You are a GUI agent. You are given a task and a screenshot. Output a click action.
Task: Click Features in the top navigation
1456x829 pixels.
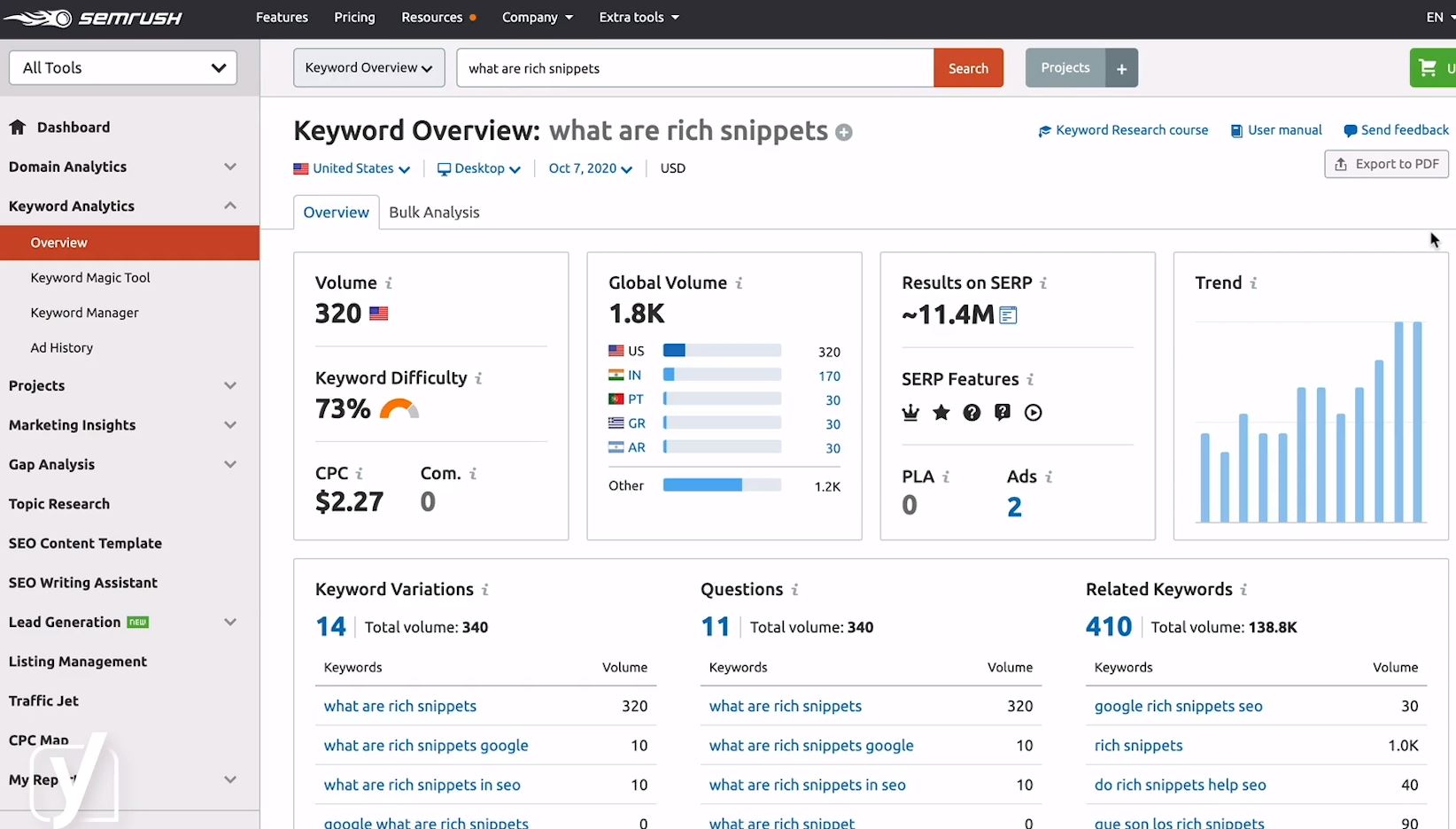[x=282, y=18]
